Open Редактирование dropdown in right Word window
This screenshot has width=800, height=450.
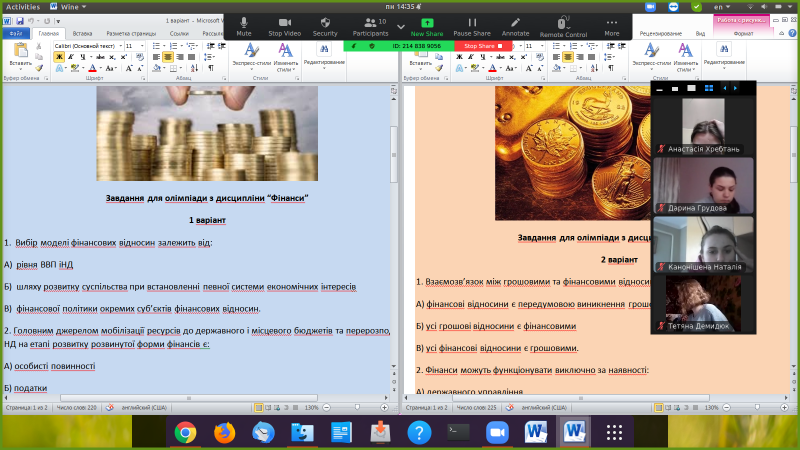point(724,56)
